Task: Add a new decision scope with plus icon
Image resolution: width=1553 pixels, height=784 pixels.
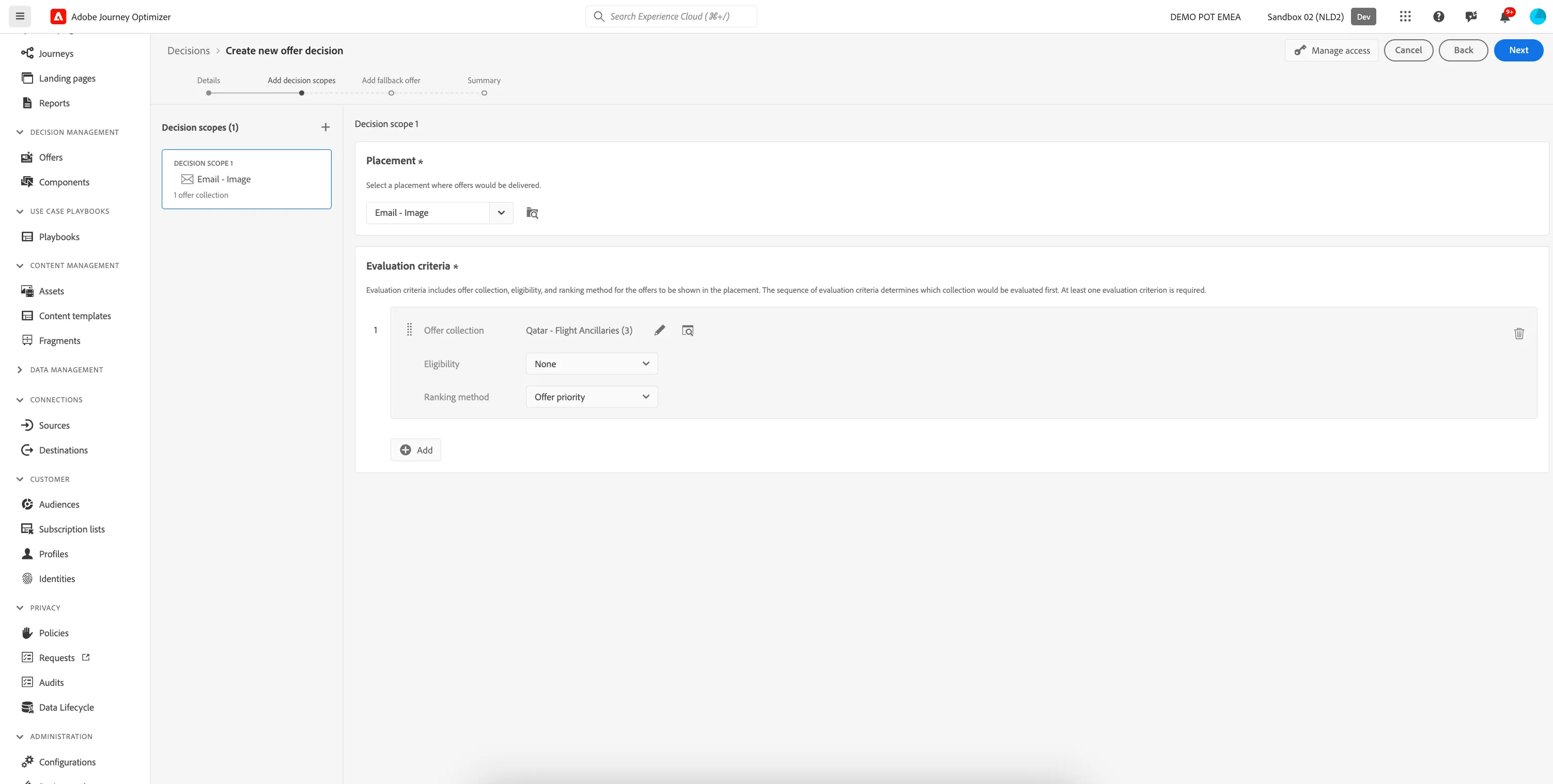Action: pyautogui.click(x=325, y=127)
